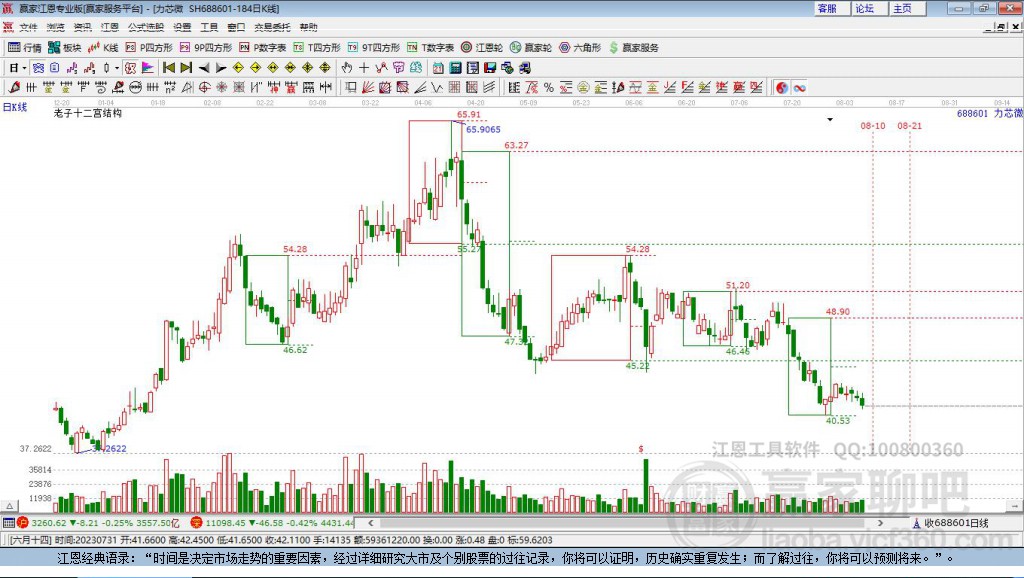1024x578 pixels.
Task: Click the small black triangle above the chart
Action: point(830,120)
